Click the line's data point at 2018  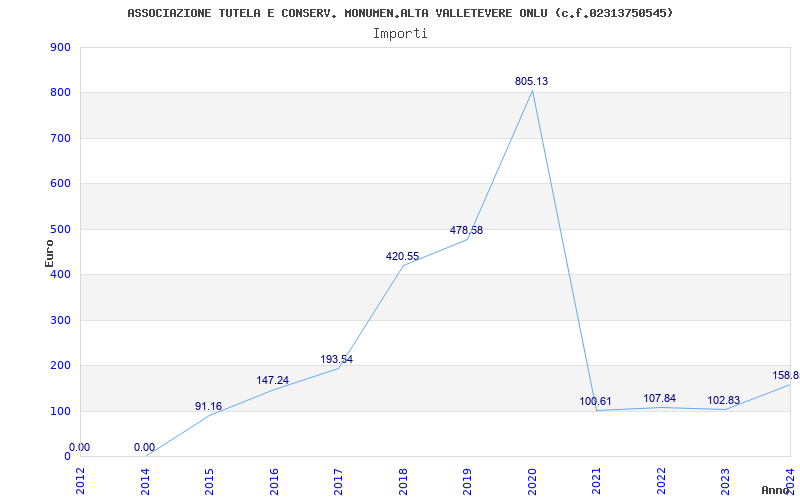click(403, 265)
